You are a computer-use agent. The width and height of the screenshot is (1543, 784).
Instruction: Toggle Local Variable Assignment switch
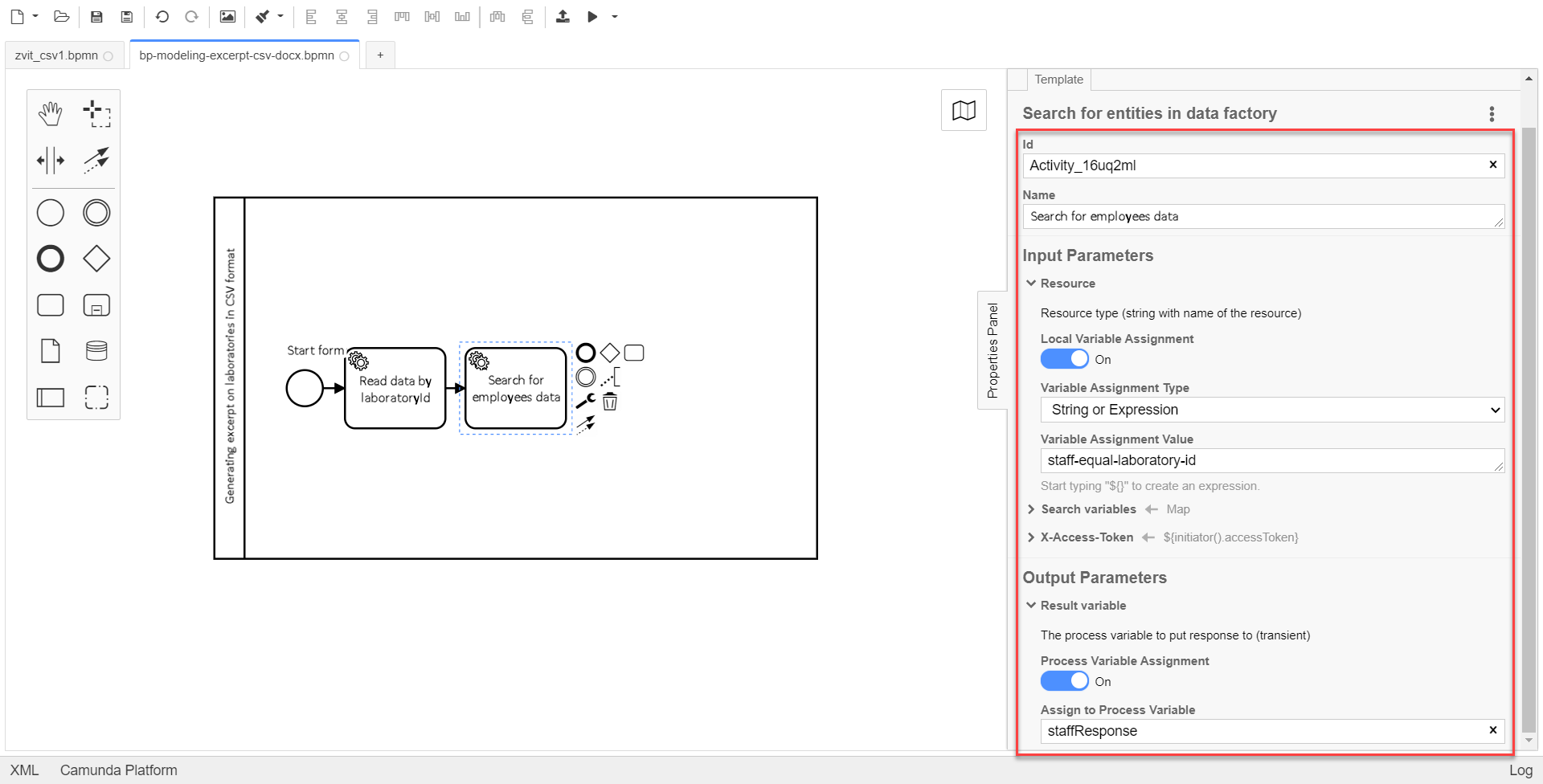(1064, 359)
